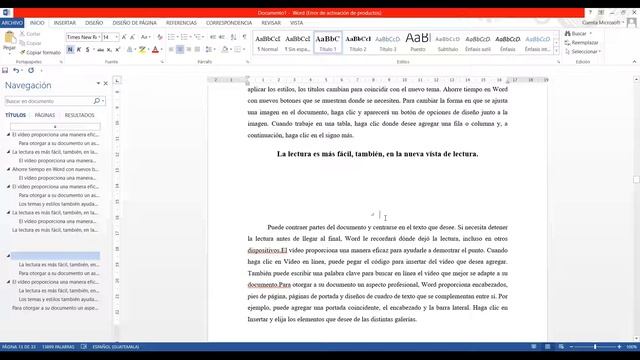Switch to the REFERENCIAS tab
The image size is (640, 360).
point(181,23)
